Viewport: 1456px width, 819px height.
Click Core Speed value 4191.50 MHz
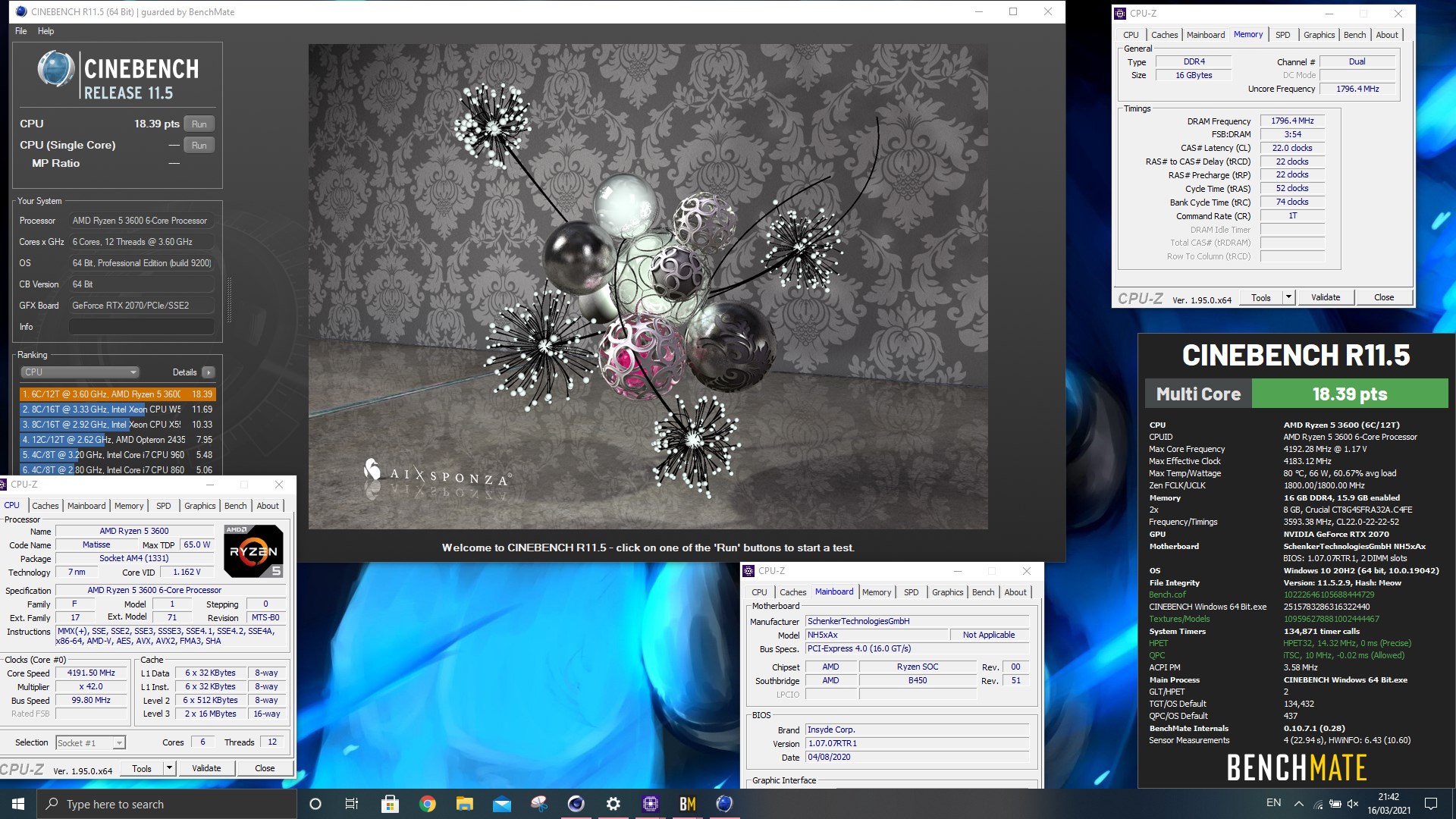click(91, 673)
